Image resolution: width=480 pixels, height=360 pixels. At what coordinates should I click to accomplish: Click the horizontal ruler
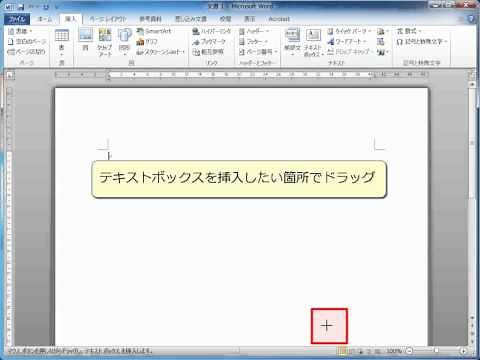pos(241,75)
